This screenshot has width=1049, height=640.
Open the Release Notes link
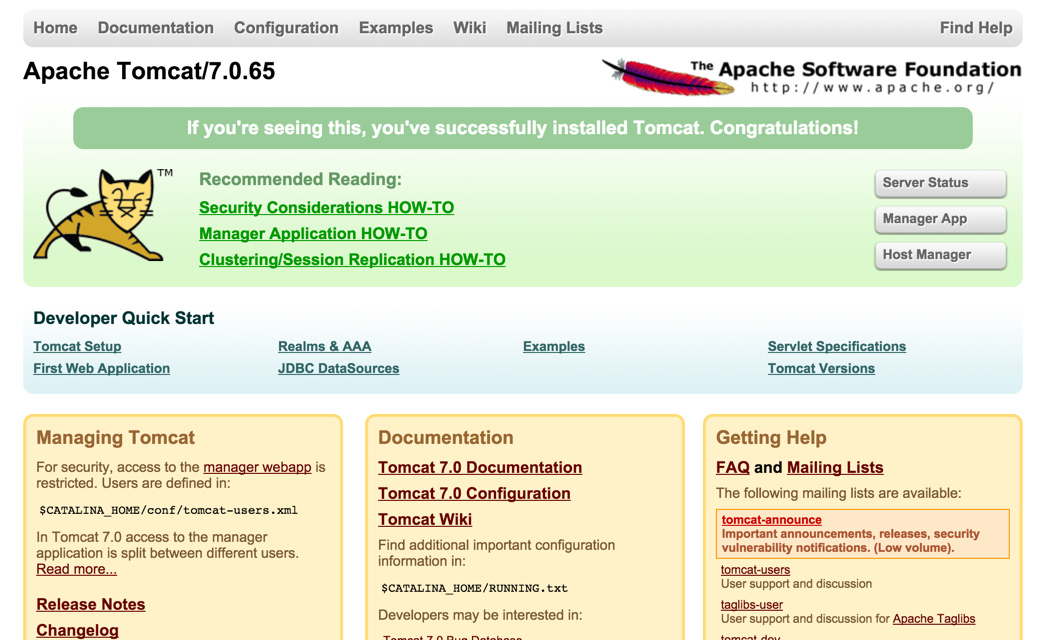(x=91, y=605)
